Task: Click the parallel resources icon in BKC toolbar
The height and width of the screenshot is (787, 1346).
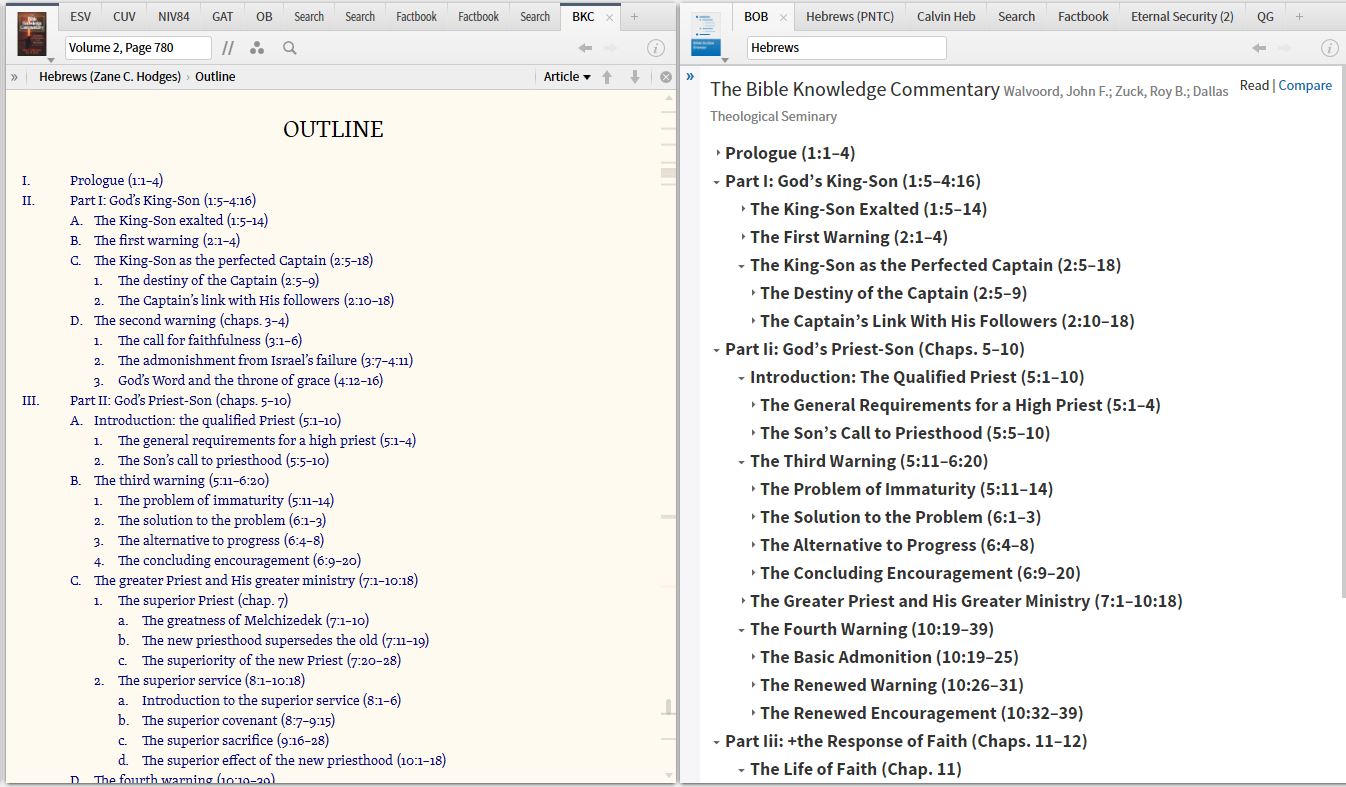Action: pyautogui.click(x=227, y=48)
